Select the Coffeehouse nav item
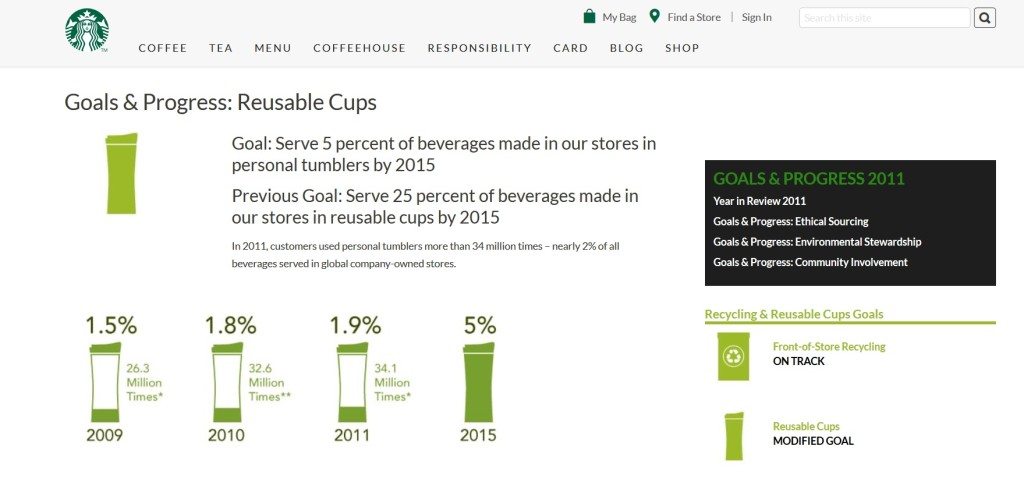1024x478 pixels. pos(359,48)
